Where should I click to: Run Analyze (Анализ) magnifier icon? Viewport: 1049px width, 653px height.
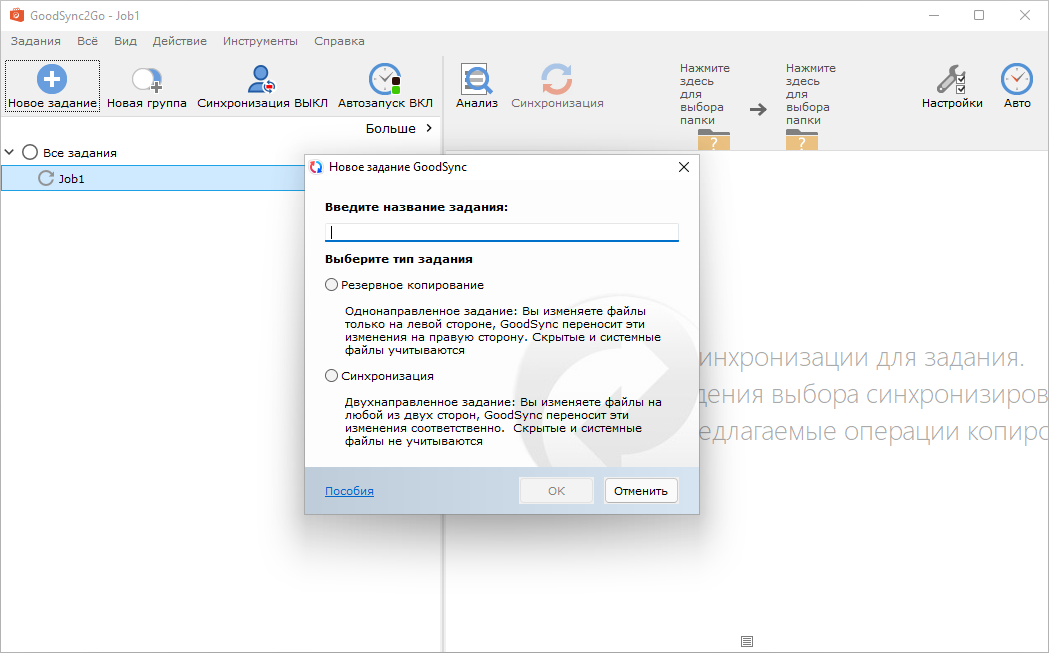coord(476,79)
